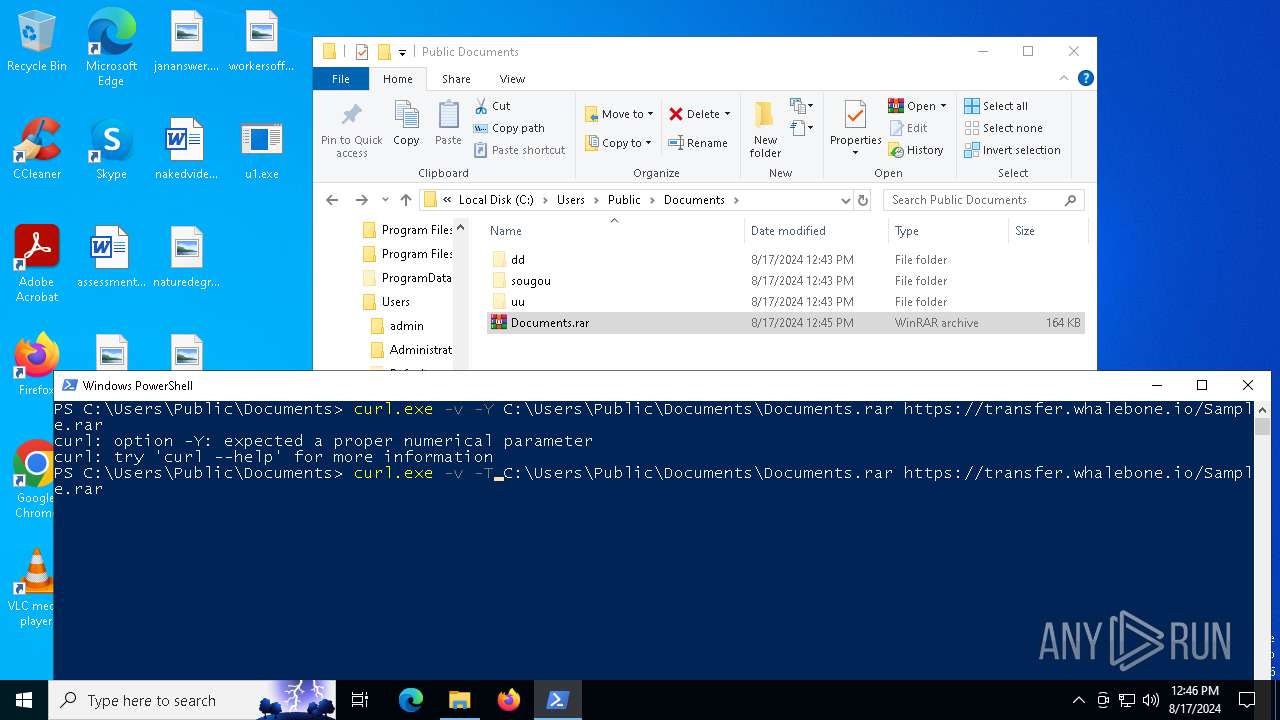This screenshot has width=1280, height=720.
Task: Switch to the Home ribbon tab
Action: coord(397,79)
